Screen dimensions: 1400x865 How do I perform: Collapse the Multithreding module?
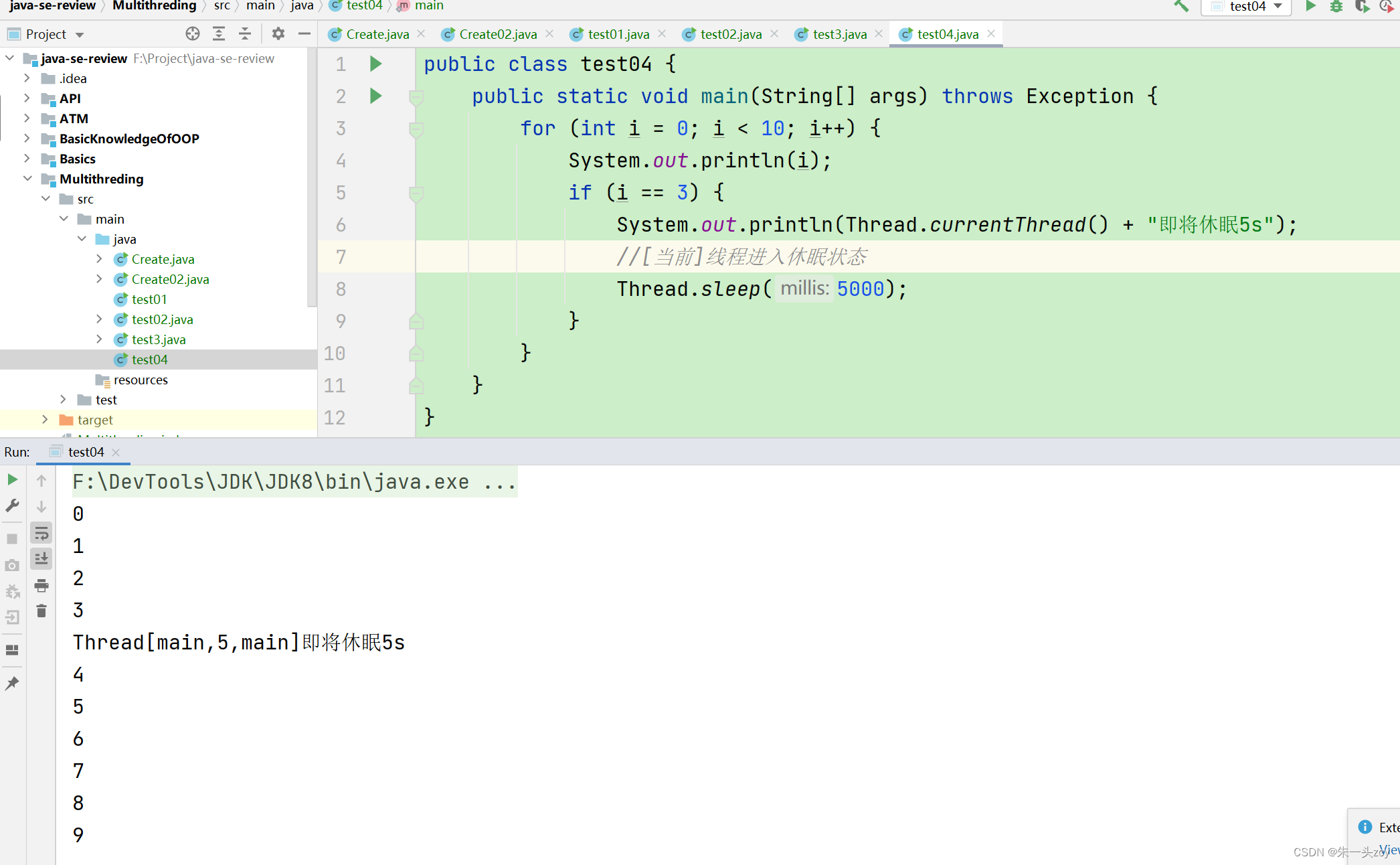coord(27,179)
